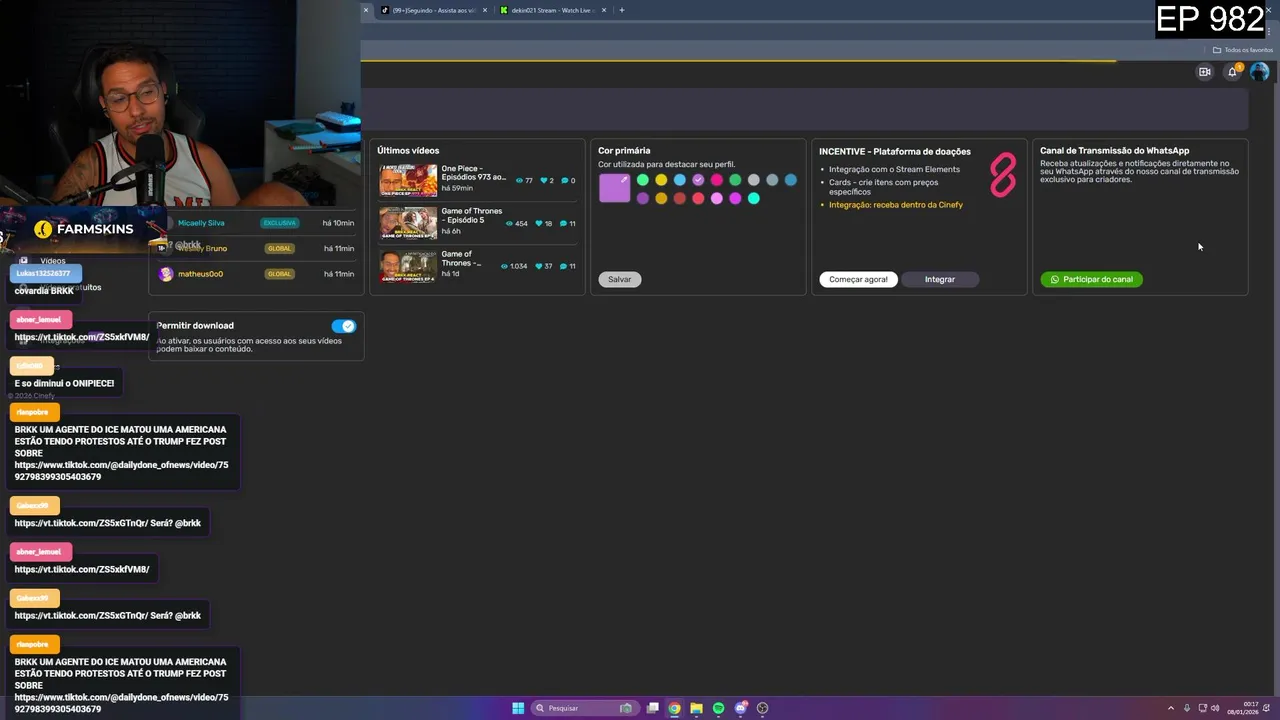Screen dimensions: 1280x720
Task: Click the microphone tray icon
Action: (1187, 708)
